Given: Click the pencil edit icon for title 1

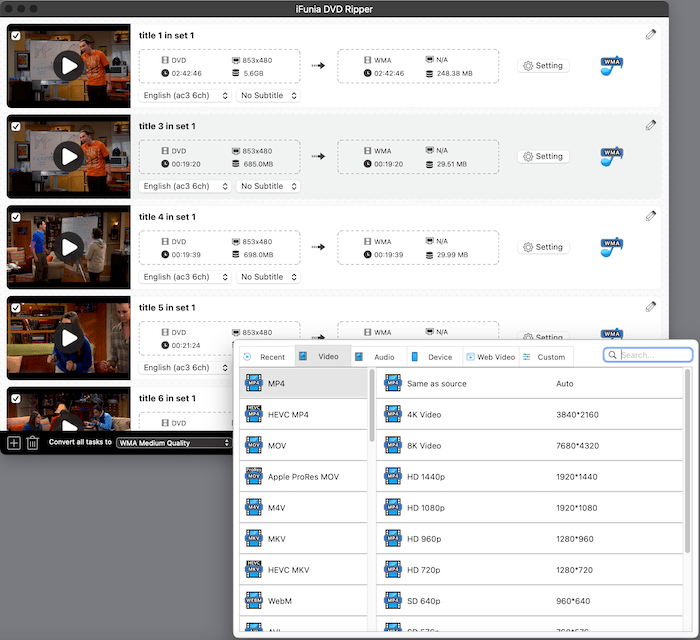Looking at the screenshot, I should coord(651,34).
